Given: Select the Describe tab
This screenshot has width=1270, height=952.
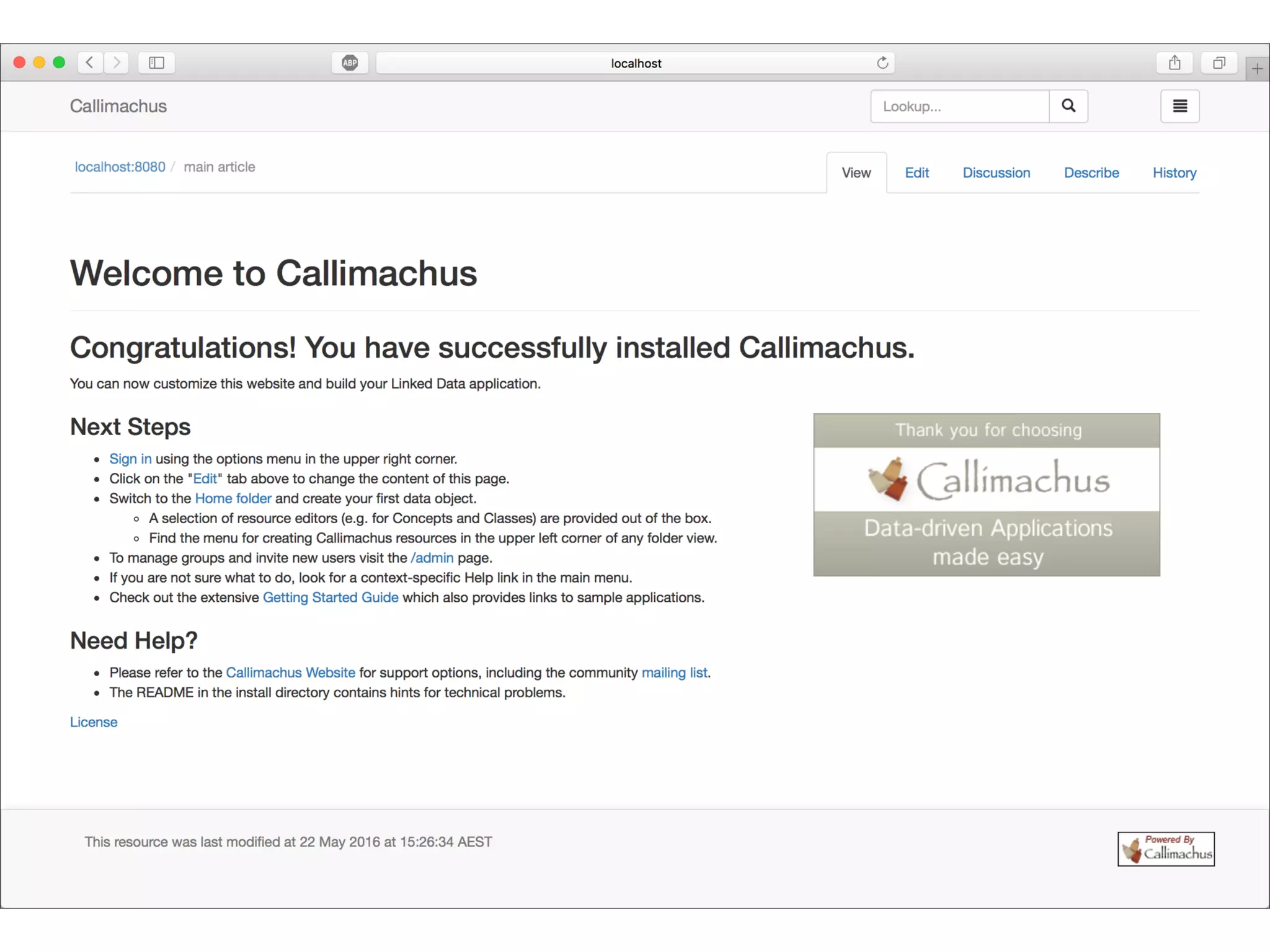Looking at the screenshot, I should pos(1091,173).
